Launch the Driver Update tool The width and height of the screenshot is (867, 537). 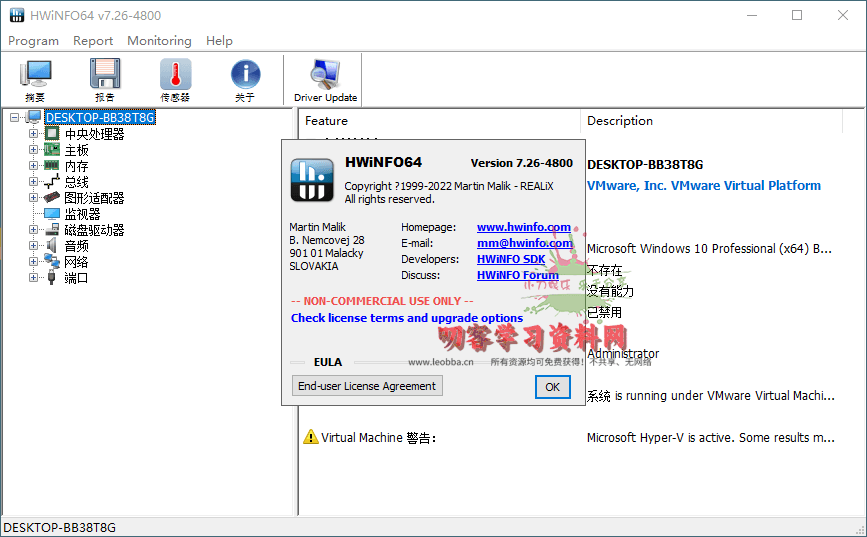coord(325,80)
